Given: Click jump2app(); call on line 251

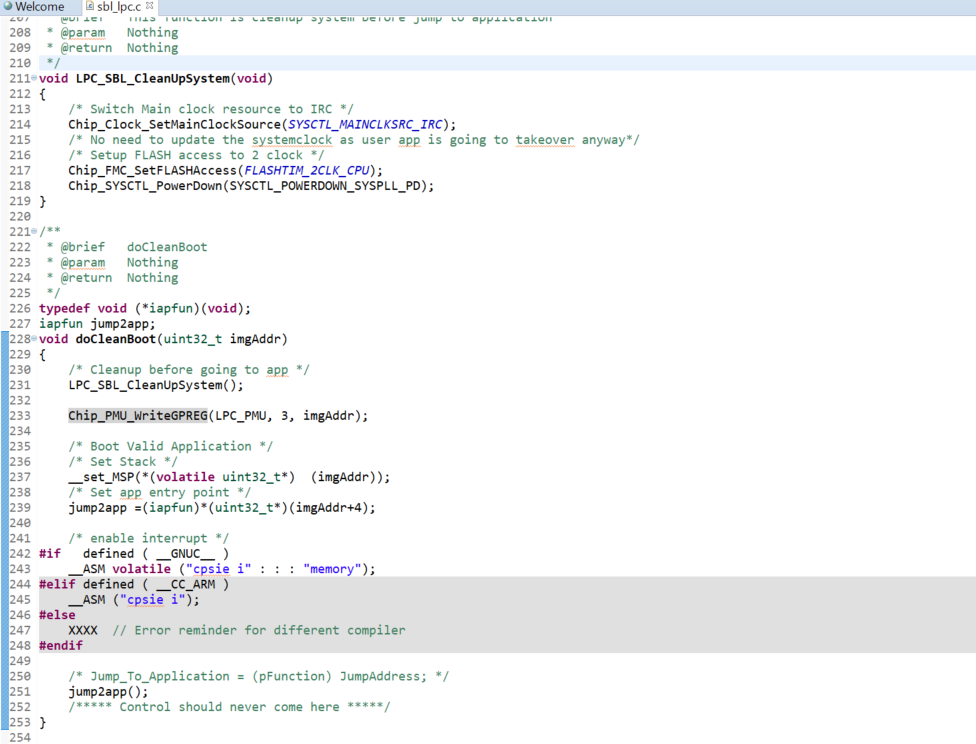Looking at the screenshot, I should (x=108, y=692).
